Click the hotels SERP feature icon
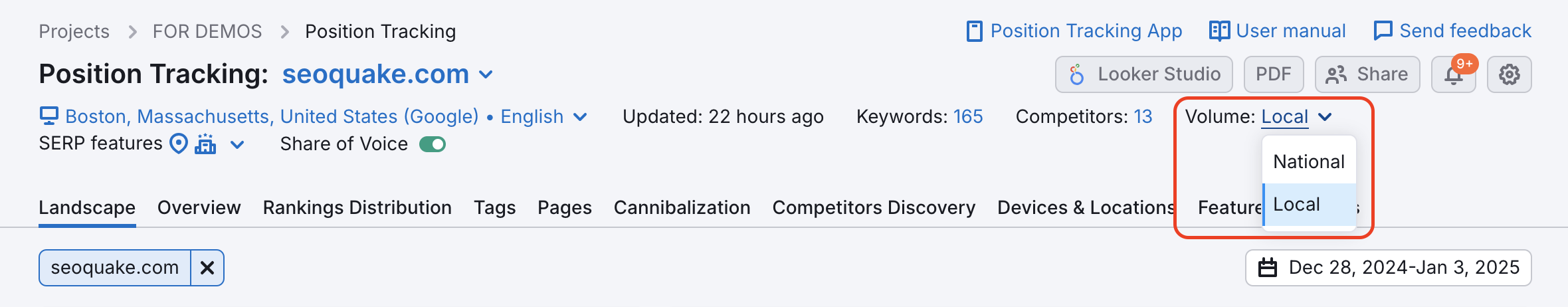The height and width of the screenshot is (307, 1568). [205, 144]
